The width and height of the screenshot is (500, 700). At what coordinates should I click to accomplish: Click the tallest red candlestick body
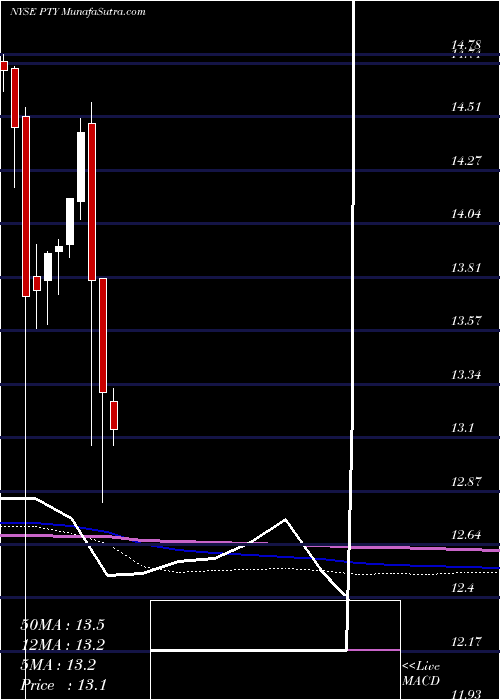click(26, 206)
